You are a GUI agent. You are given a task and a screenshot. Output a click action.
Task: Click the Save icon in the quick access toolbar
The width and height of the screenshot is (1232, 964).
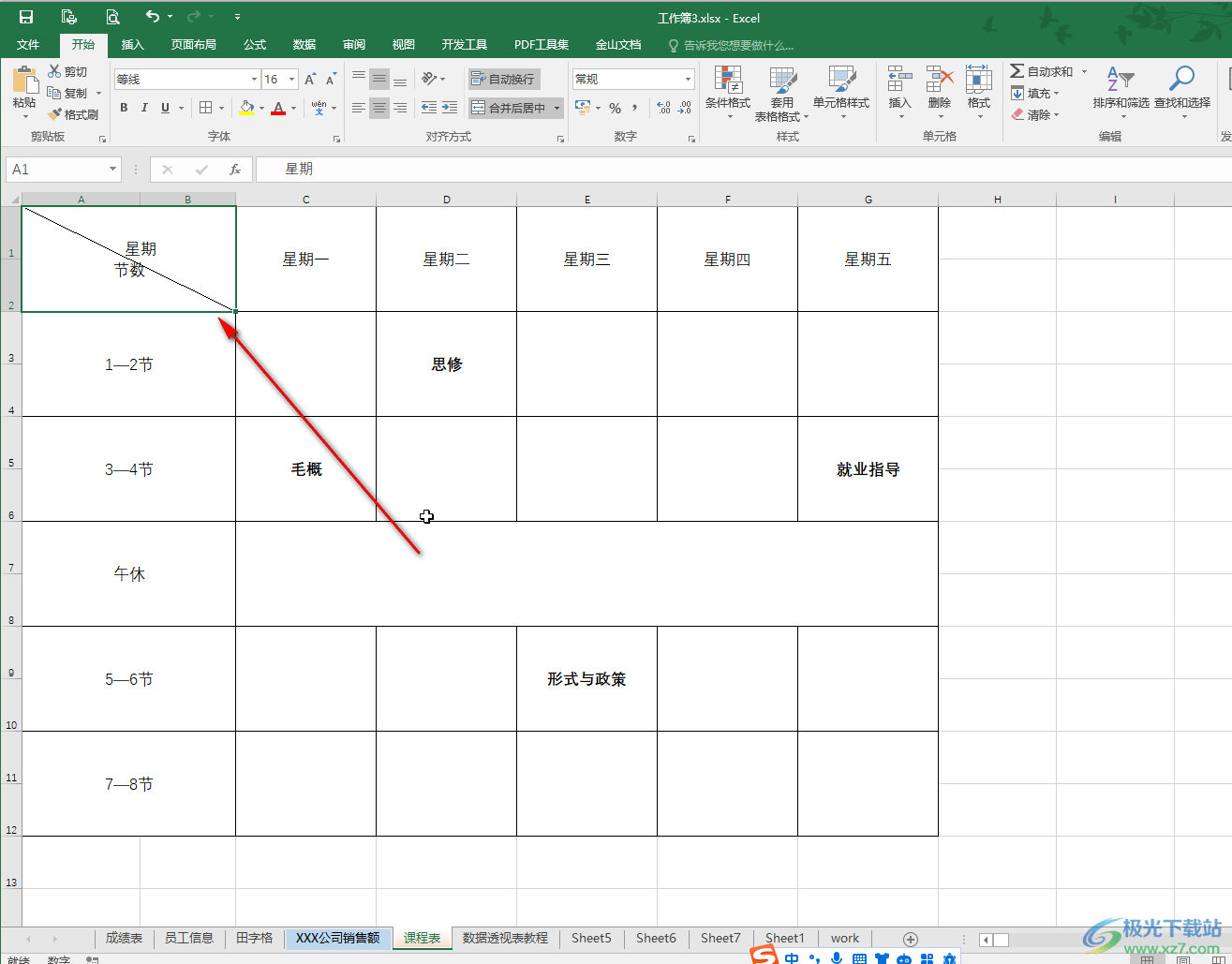pos(26,17)
